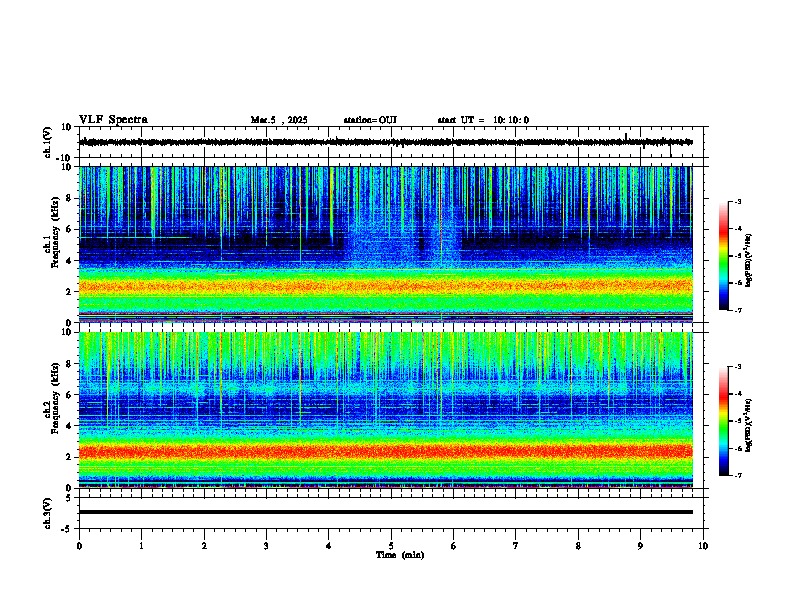Click the ch.2 "Frequency (kHz)" axis label
Screen dimensions: 792x612
click(x=55, y=398)
